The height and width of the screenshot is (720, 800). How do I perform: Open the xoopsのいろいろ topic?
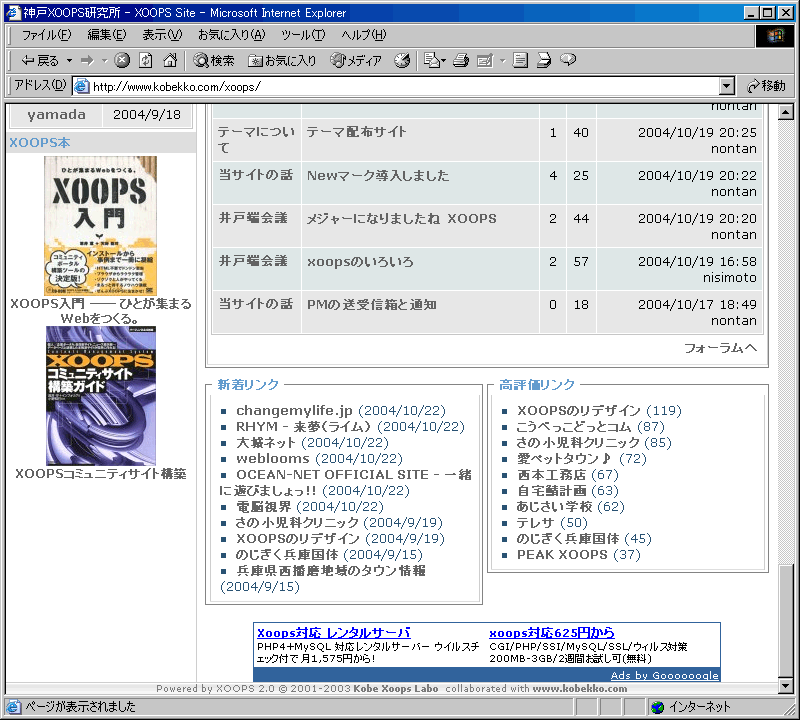coord(360,262)
